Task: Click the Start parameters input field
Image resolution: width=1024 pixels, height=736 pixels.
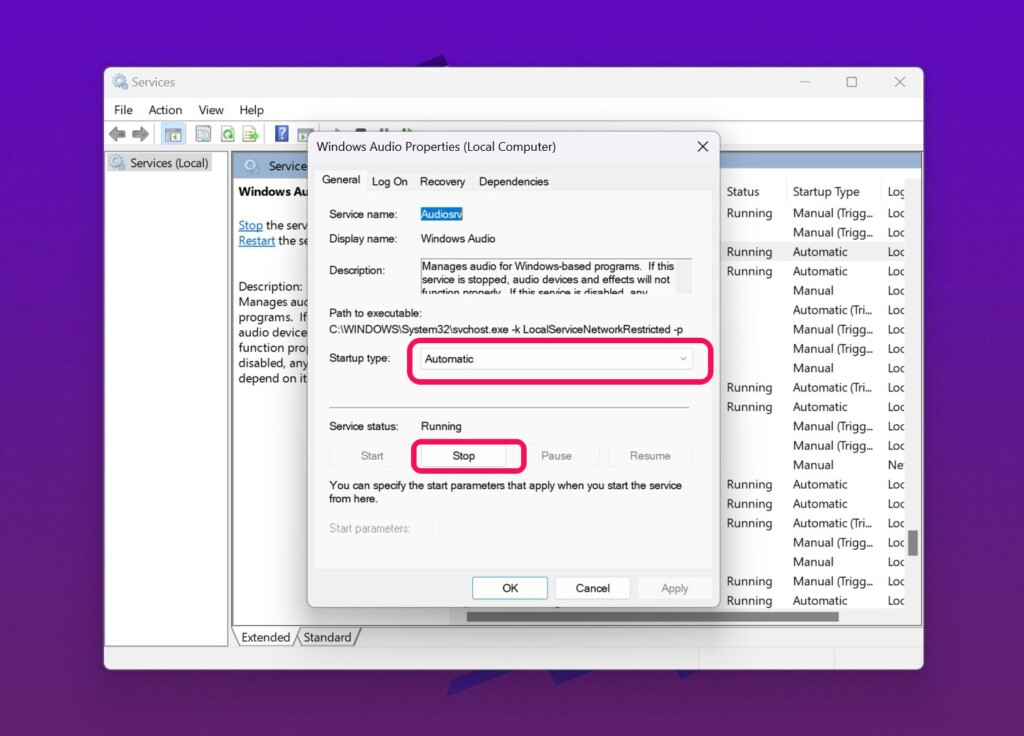Action: pyautogui.click(x=566, y=528)
